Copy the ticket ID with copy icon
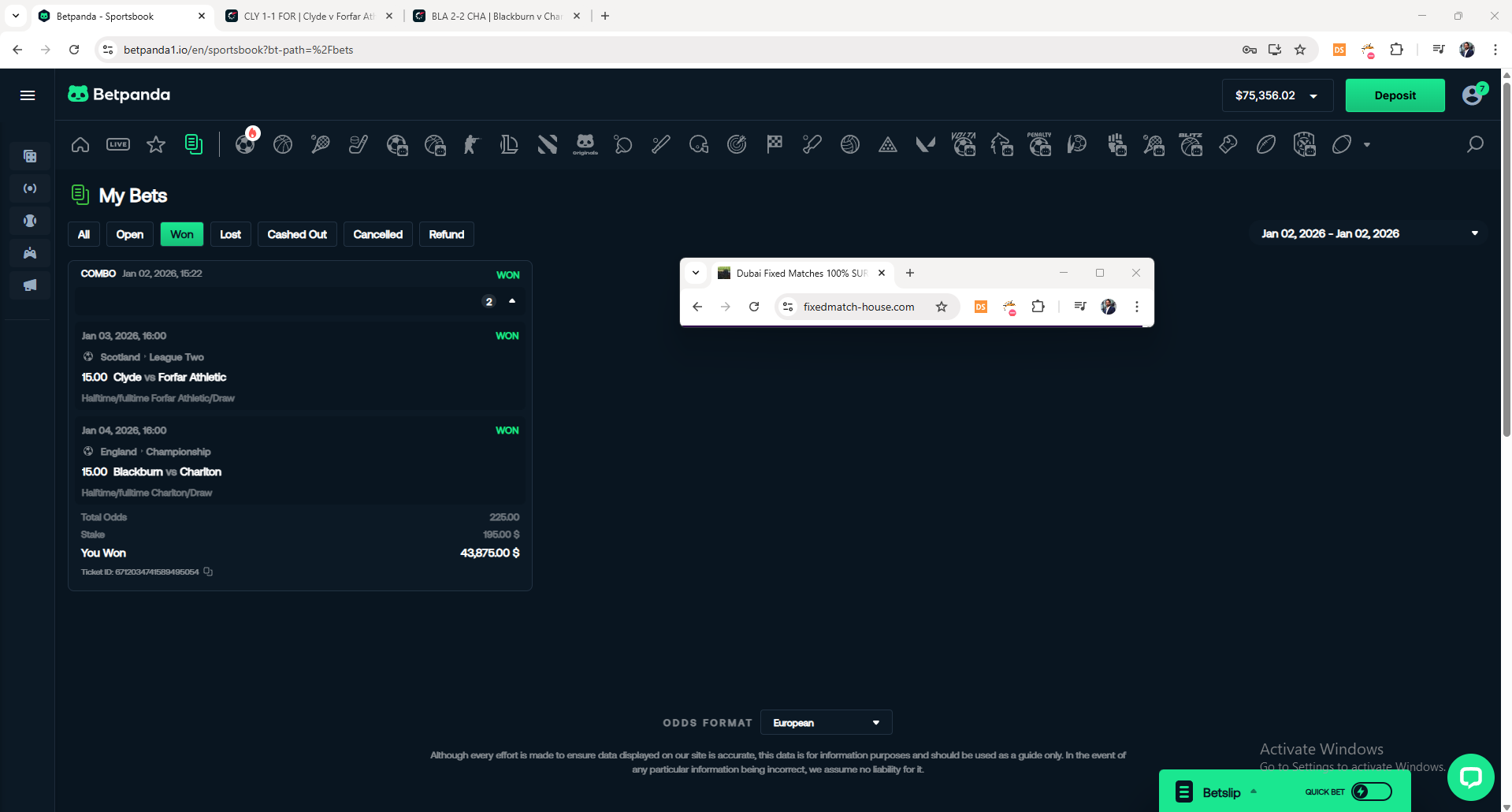The width and height of the screenshot is (1512, 812). [x=208, y=572]
